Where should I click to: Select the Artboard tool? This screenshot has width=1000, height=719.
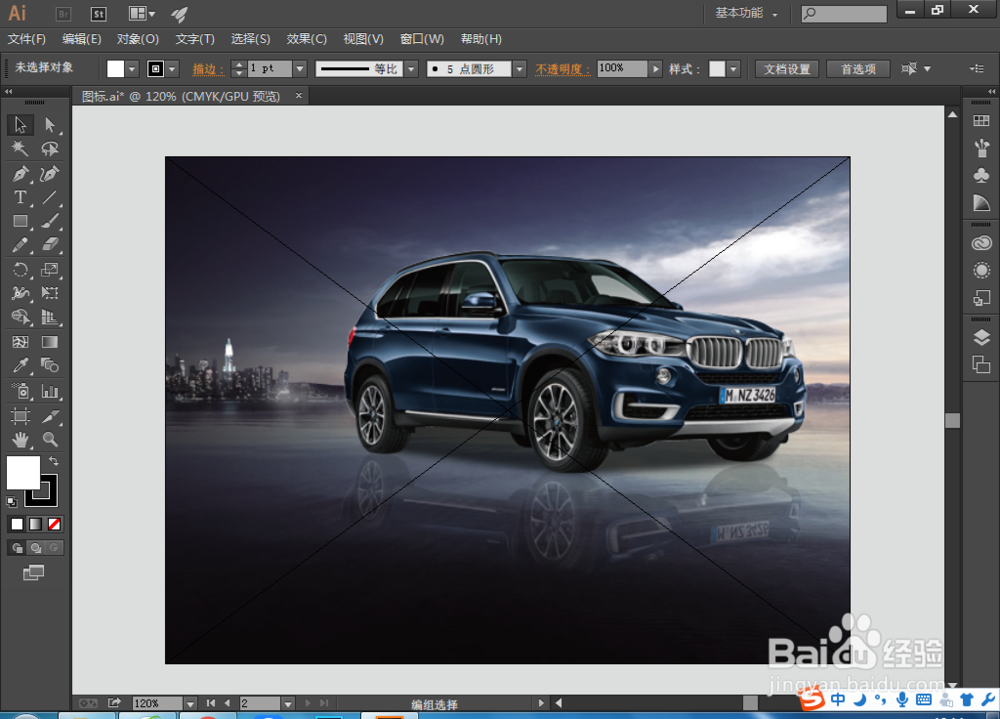(x=20, y=416)
